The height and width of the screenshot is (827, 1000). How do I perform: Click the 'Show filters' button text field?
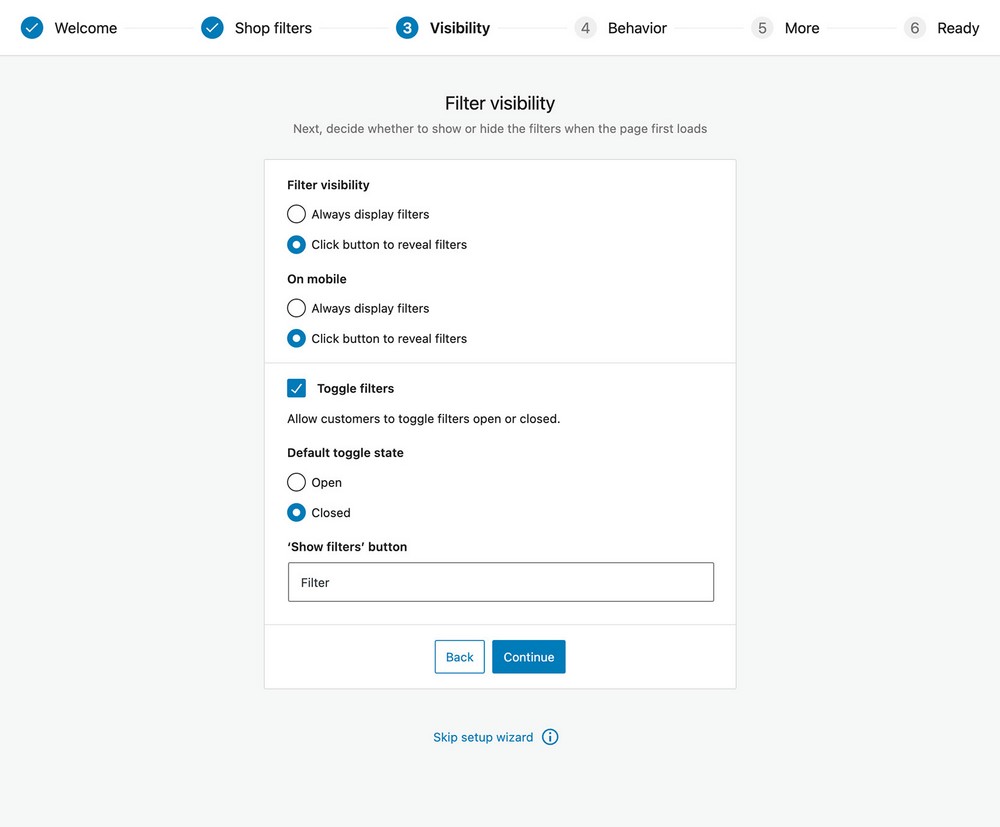[x=501, y=582]
